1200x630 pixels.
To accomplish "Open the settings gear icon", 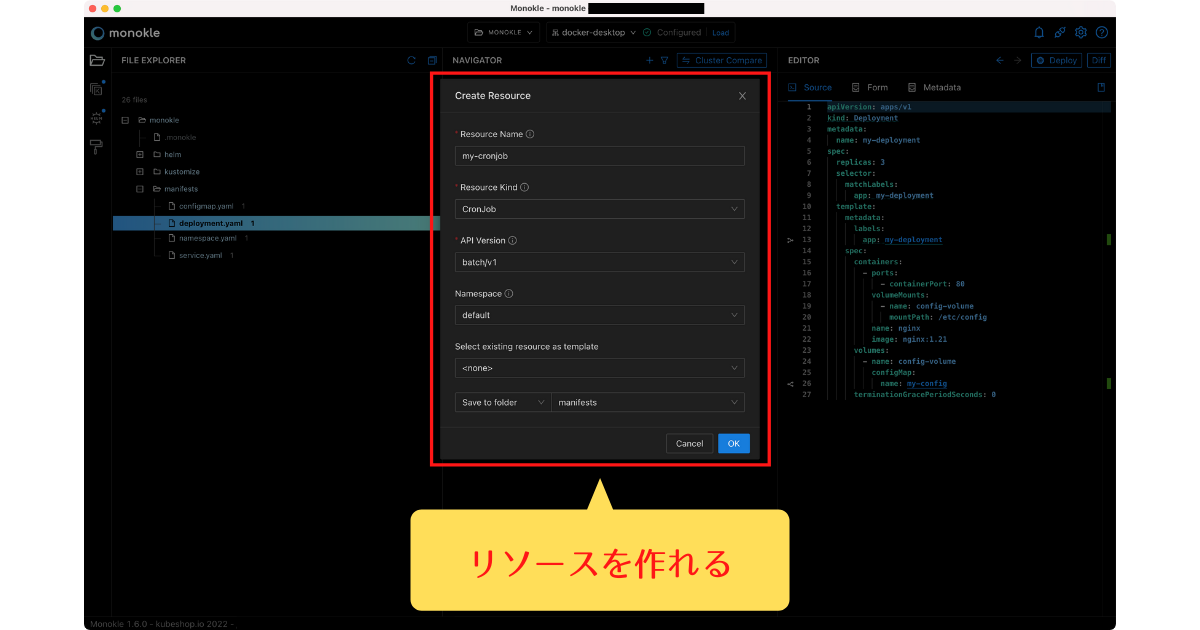I will (x=1081, y=32).
